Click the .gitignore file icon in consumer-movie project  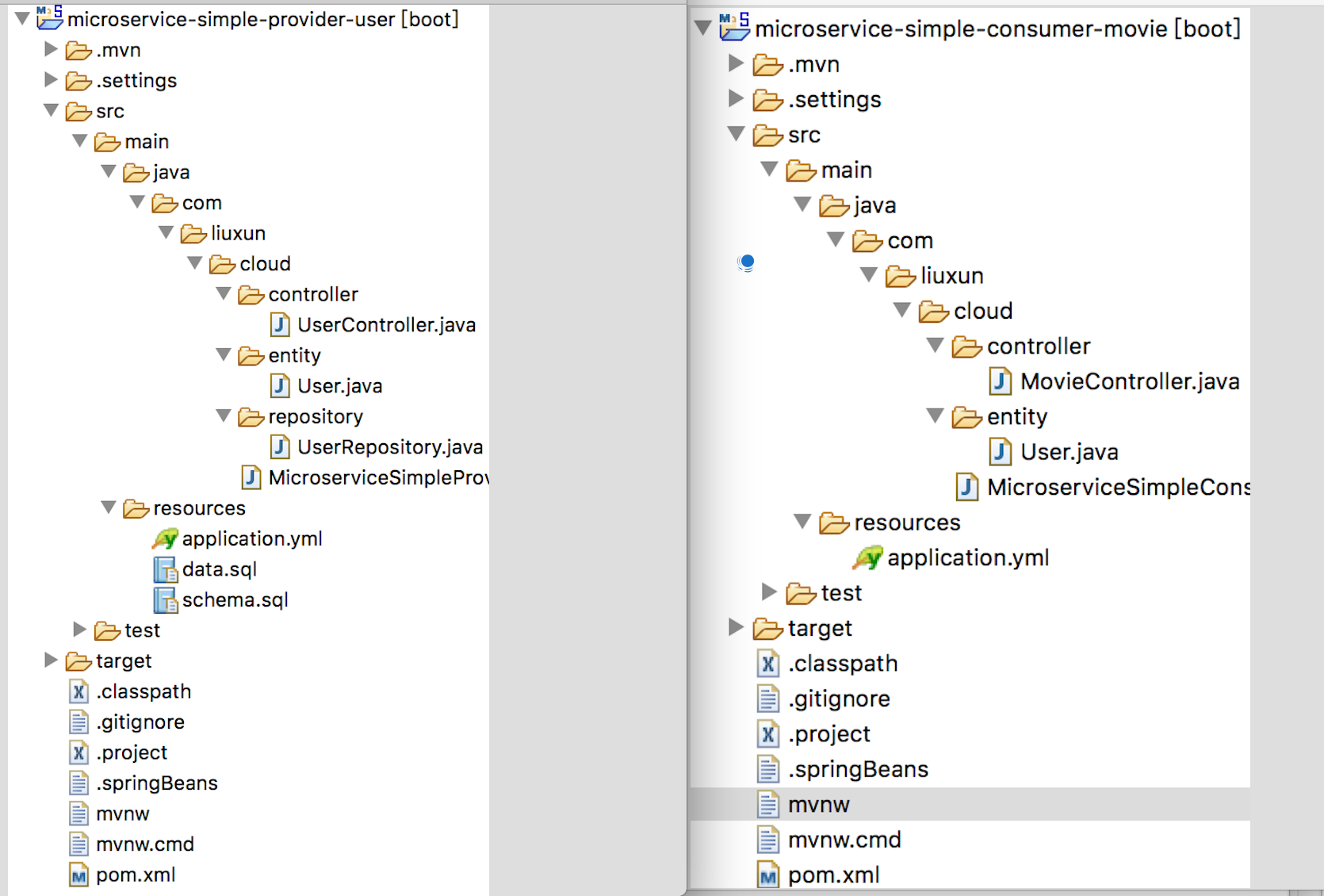click(768, 699)
